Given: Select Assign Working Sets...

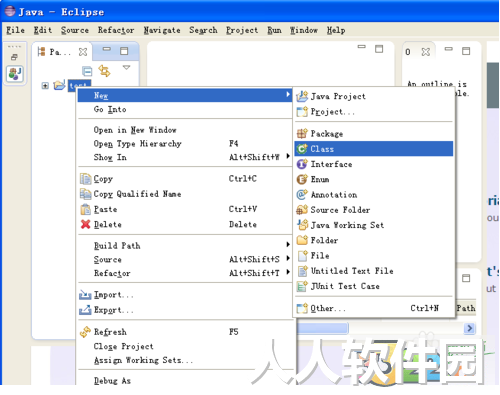Looking at the screenshot, I should click(185, 360).
